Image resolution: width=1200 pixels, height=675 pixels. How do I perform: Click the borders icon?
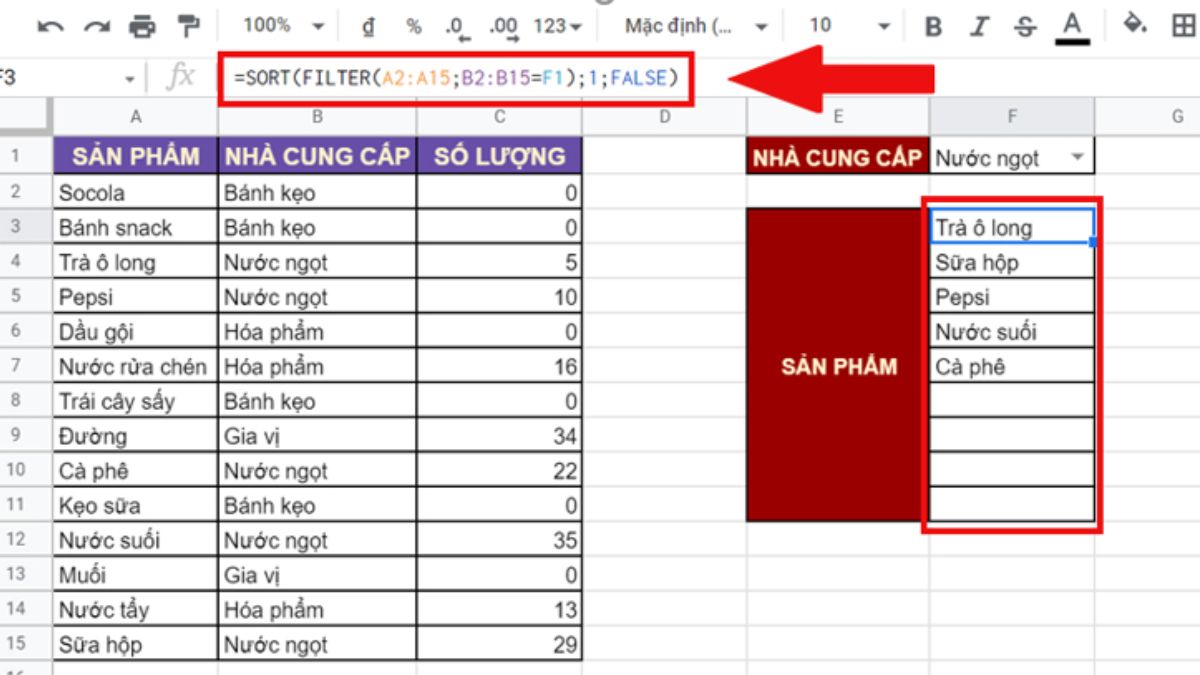click(x=1184, y=25)
